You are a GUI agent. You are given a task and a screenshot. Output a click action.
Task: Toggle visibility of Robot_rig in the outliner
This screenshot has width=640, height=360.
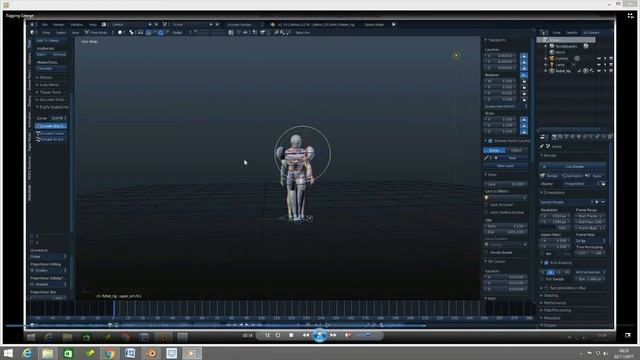coord(599,71)
